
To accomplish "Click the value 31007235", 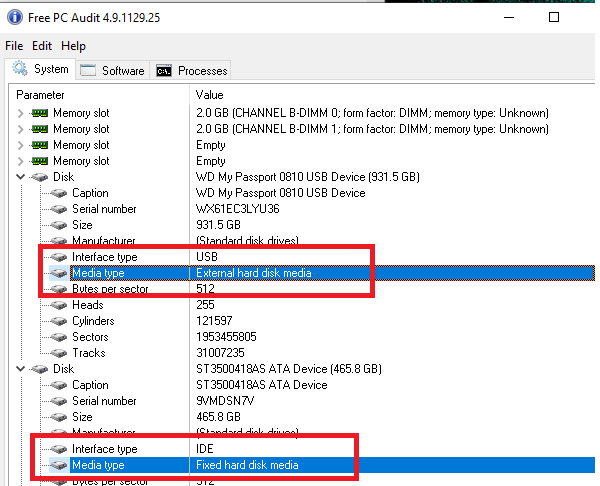I will point(220,353).
